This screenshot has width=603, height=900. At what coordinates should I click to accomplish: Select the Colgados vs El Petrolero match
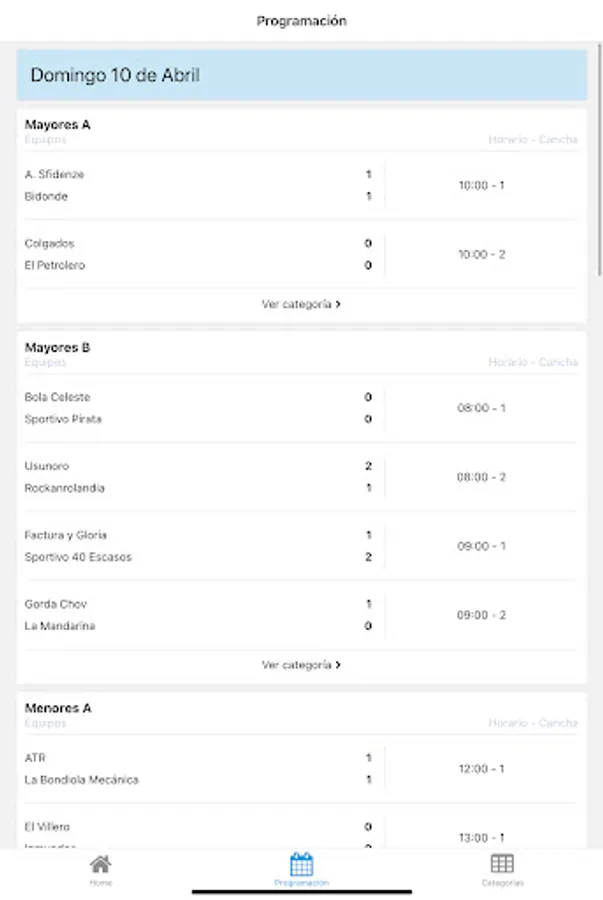click(301, 254)
